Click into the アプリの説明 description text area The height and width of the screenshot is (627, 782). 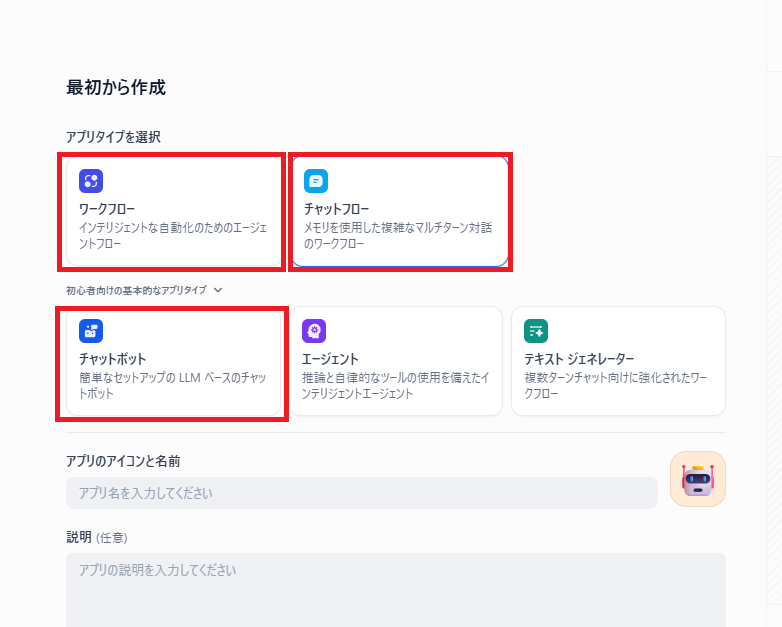coord(395,590)
